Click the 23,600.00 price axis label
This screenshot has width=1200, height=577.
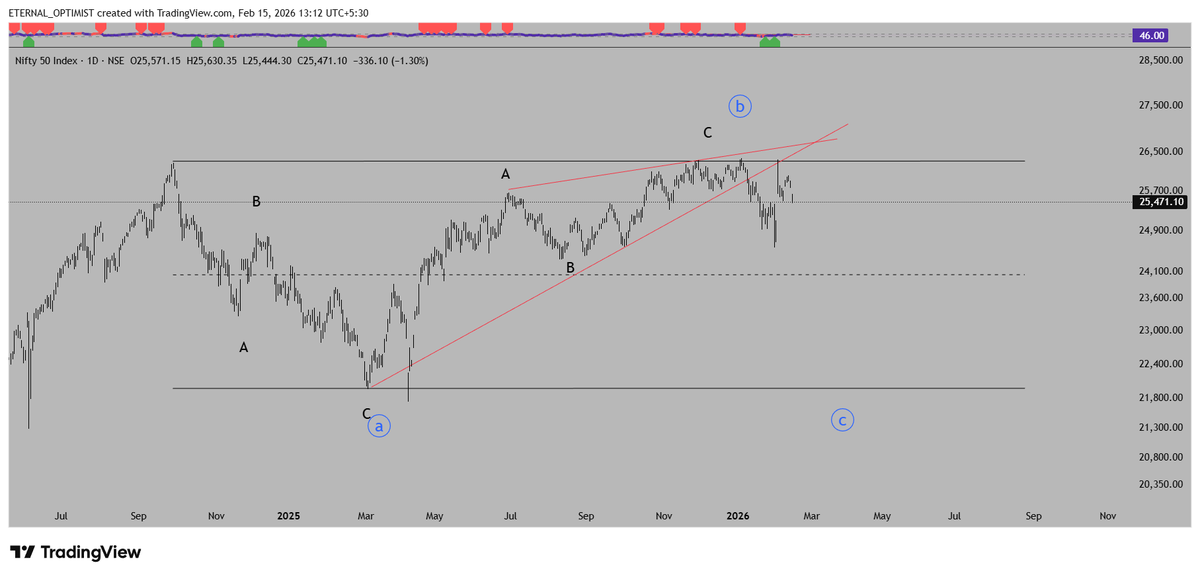point(1160,298)
